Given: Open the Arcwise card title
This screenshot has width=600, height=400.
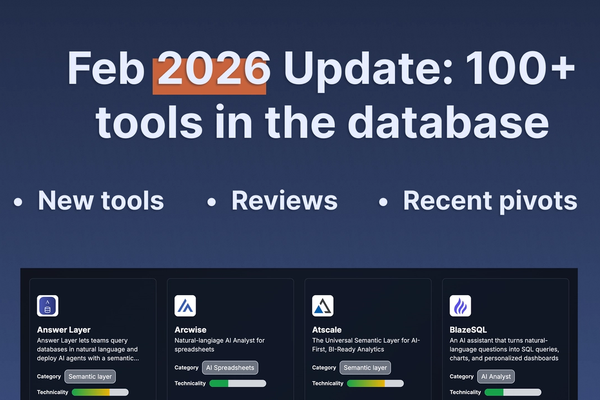Looking at the screenshot, I should [190, 330].
